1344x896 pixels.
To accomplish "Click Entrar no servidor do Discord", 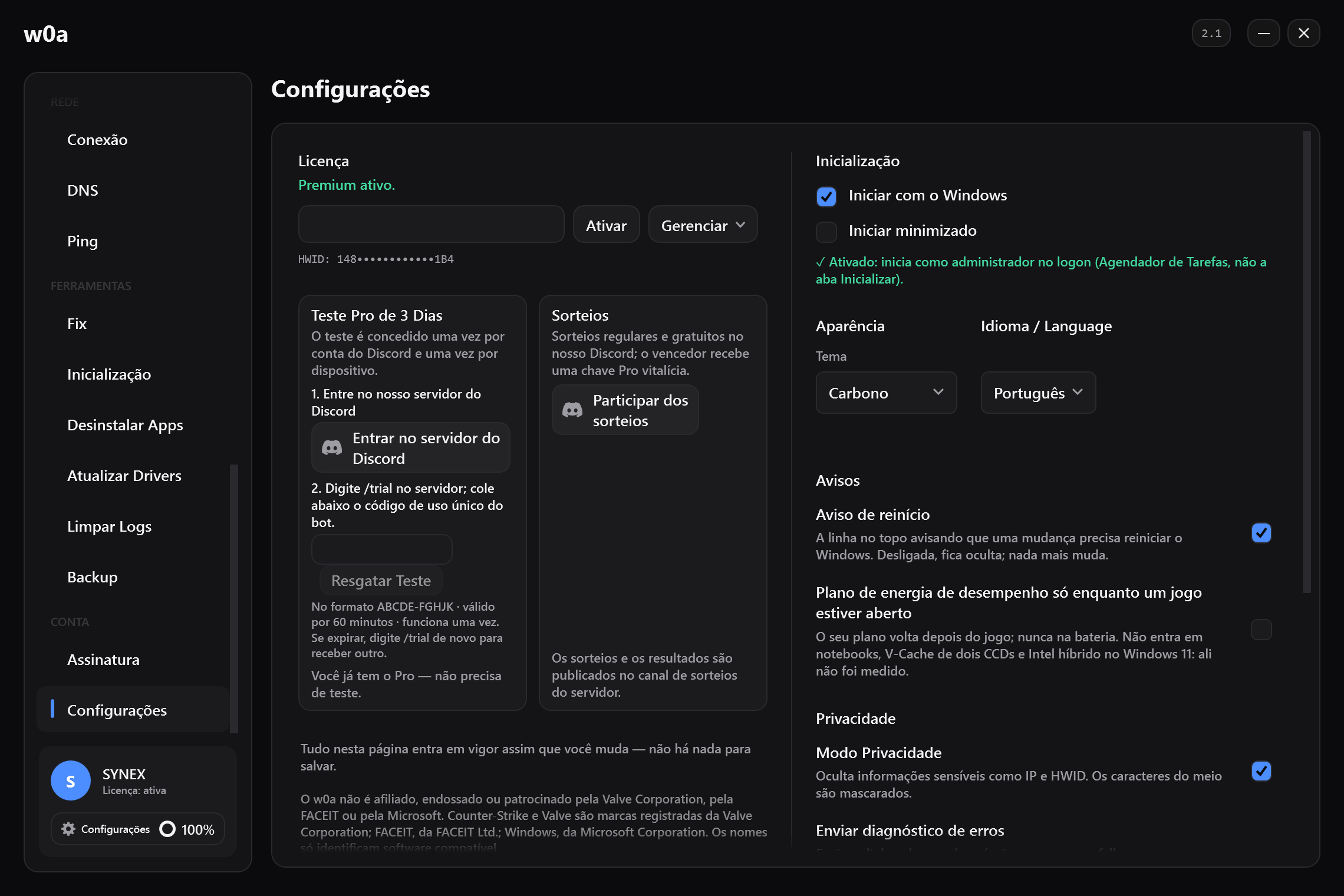I will point(410,448).
